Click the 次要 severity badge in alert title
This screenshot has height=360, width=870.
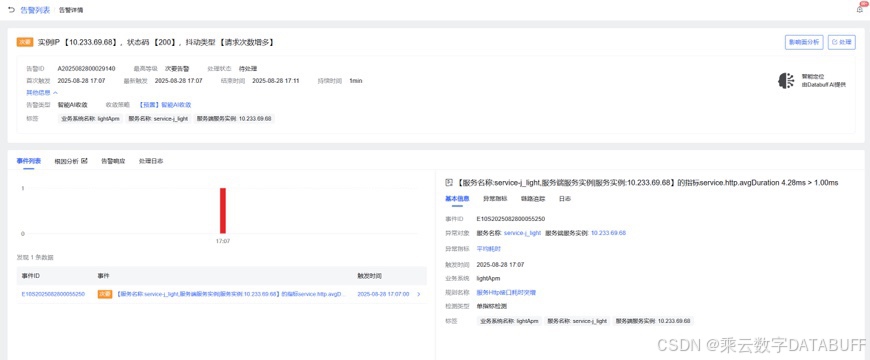pyautogui.click(x=26, y=42)
